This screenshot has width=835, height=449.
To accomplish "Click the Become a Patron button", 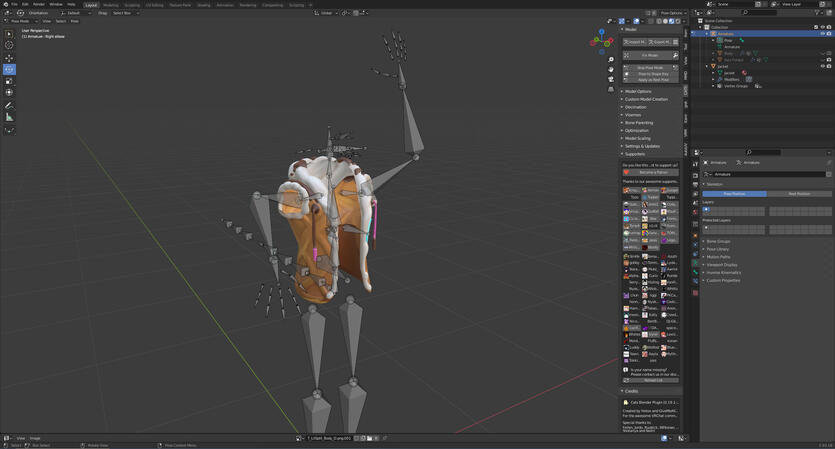I will (x=653, y=172).
